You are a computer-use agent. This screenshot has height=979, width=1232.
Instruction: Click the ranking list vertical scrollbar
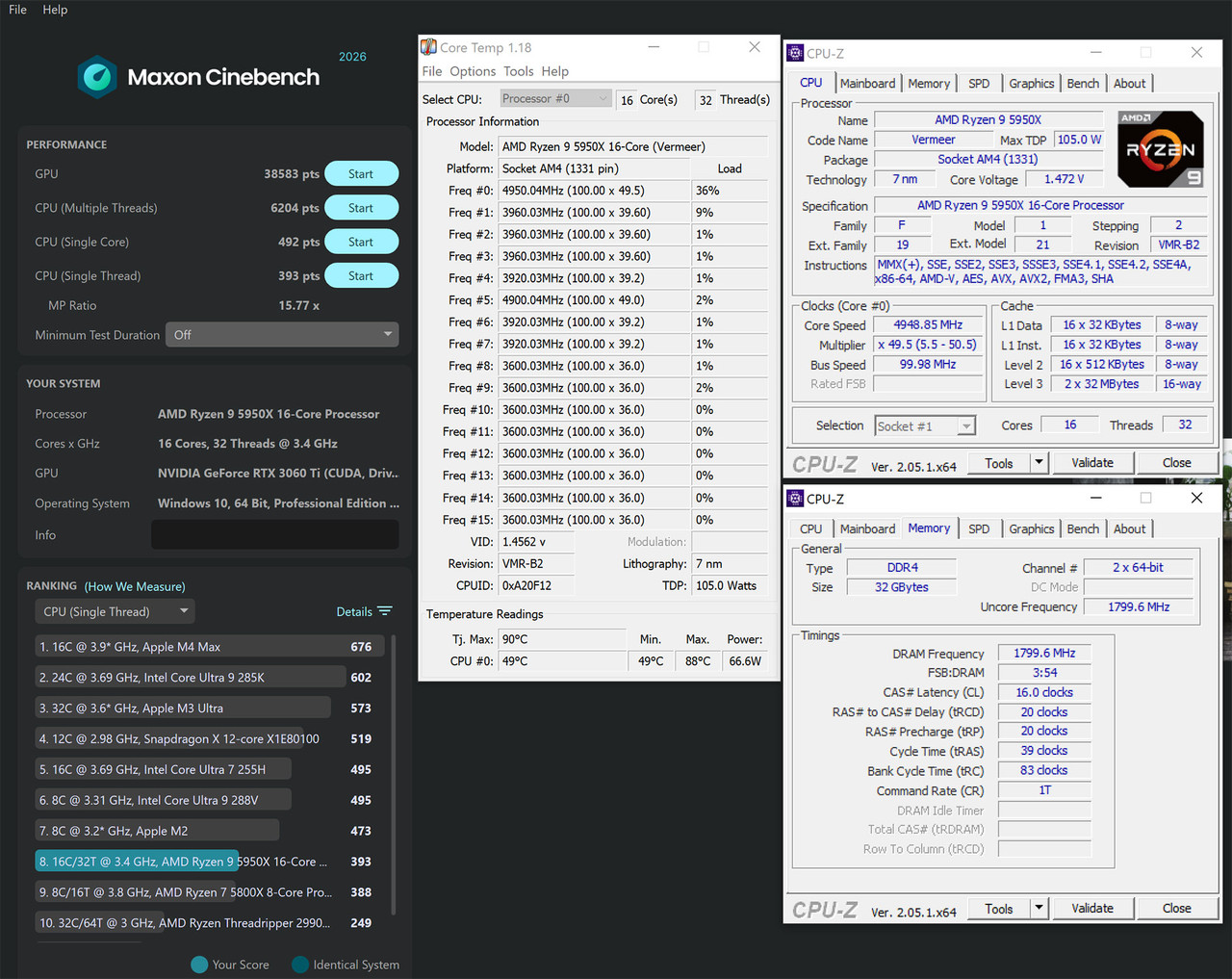coord(393,774)
